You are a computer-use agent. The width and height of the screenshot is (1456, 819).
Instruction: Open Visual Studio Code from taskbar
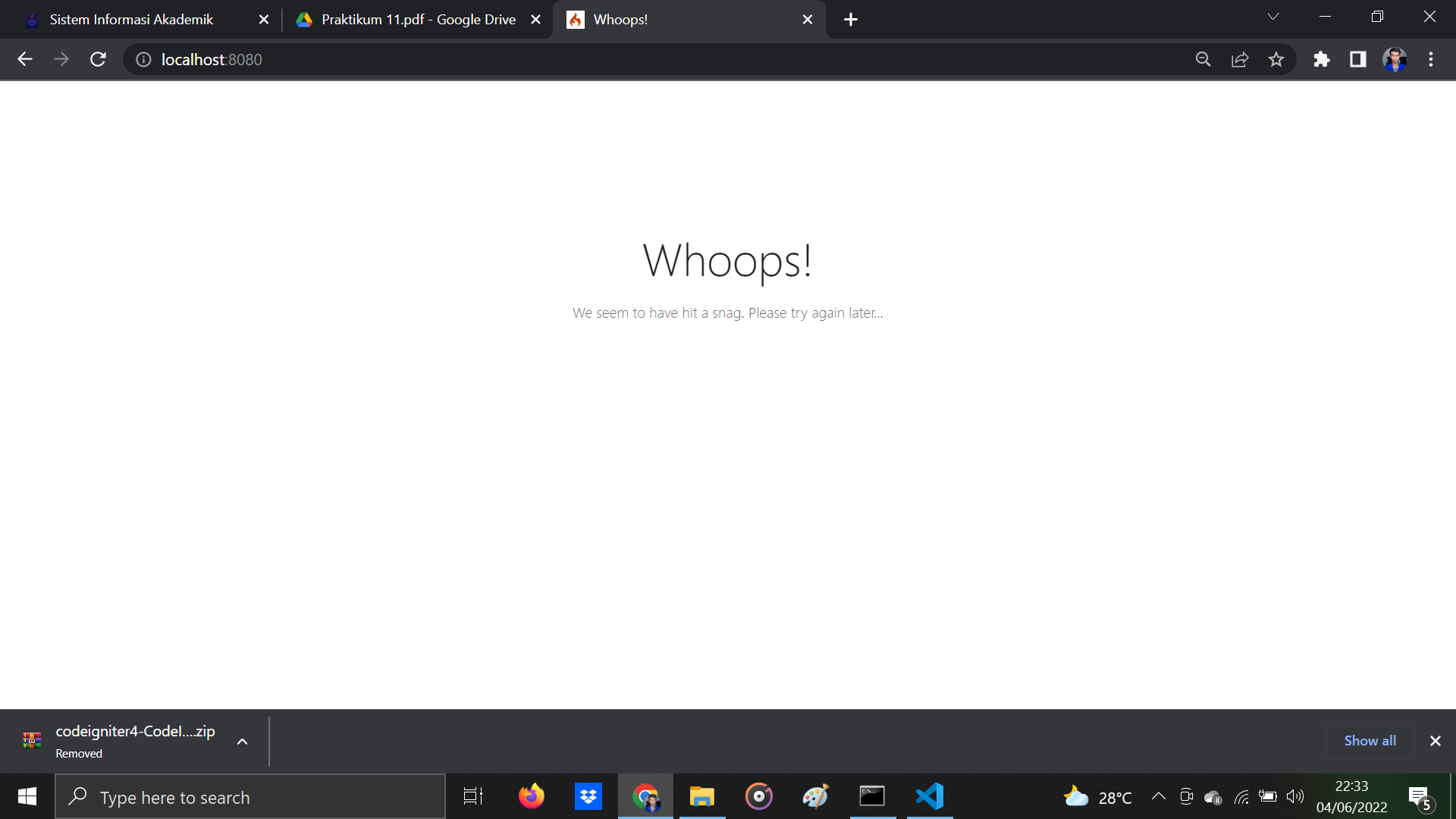(x=930, y=796)
